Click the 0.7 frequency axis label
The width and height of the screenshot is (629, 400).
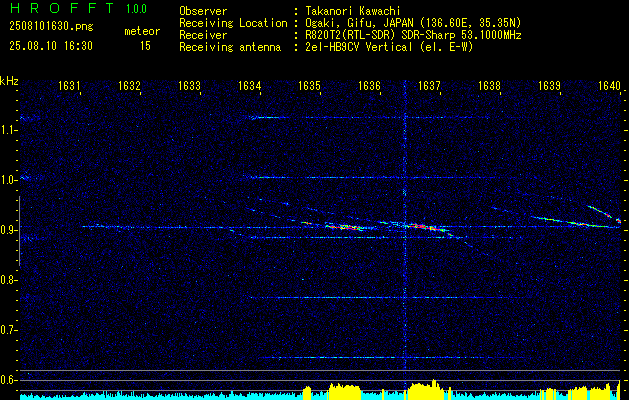click(8, 330)
